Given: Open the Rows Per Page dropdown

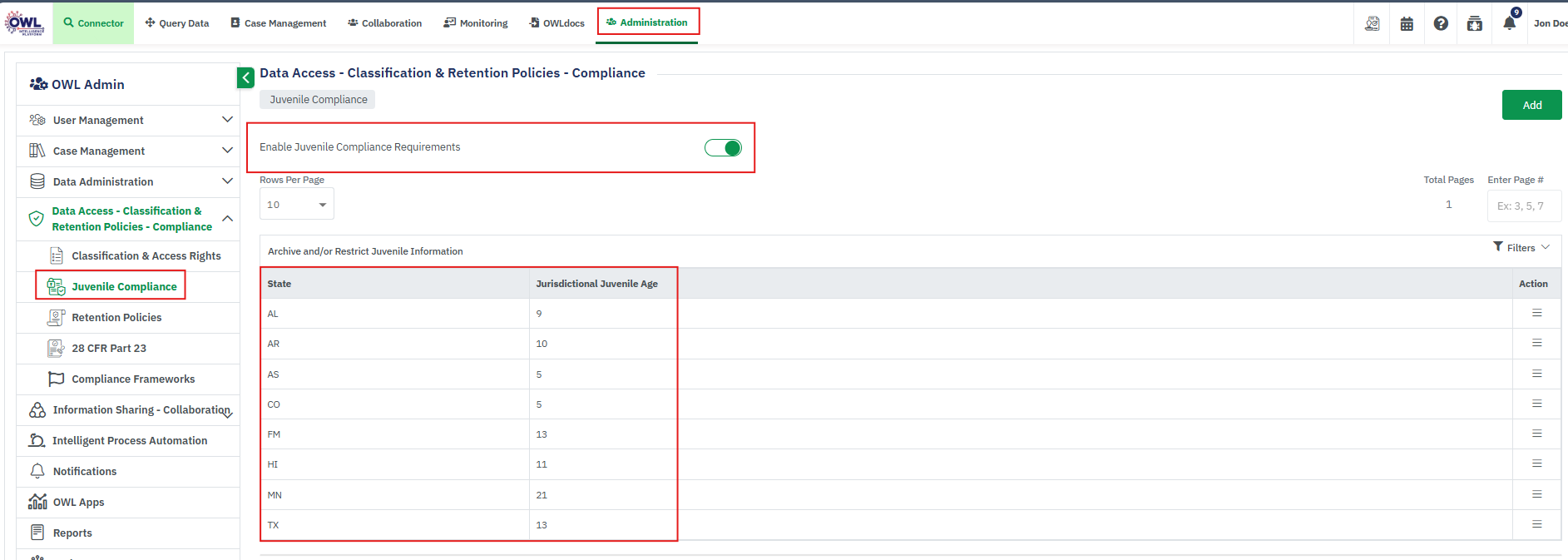Looking at the screenshot, I should [x=296, y=205].
